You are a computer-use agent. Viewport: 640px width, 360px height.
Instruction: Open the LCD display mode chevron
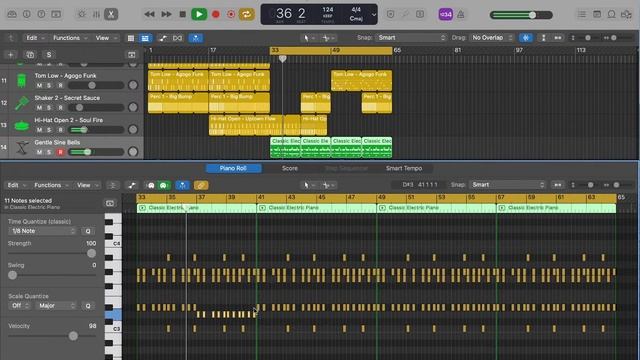pyautogui.click(x=373, y=15)
